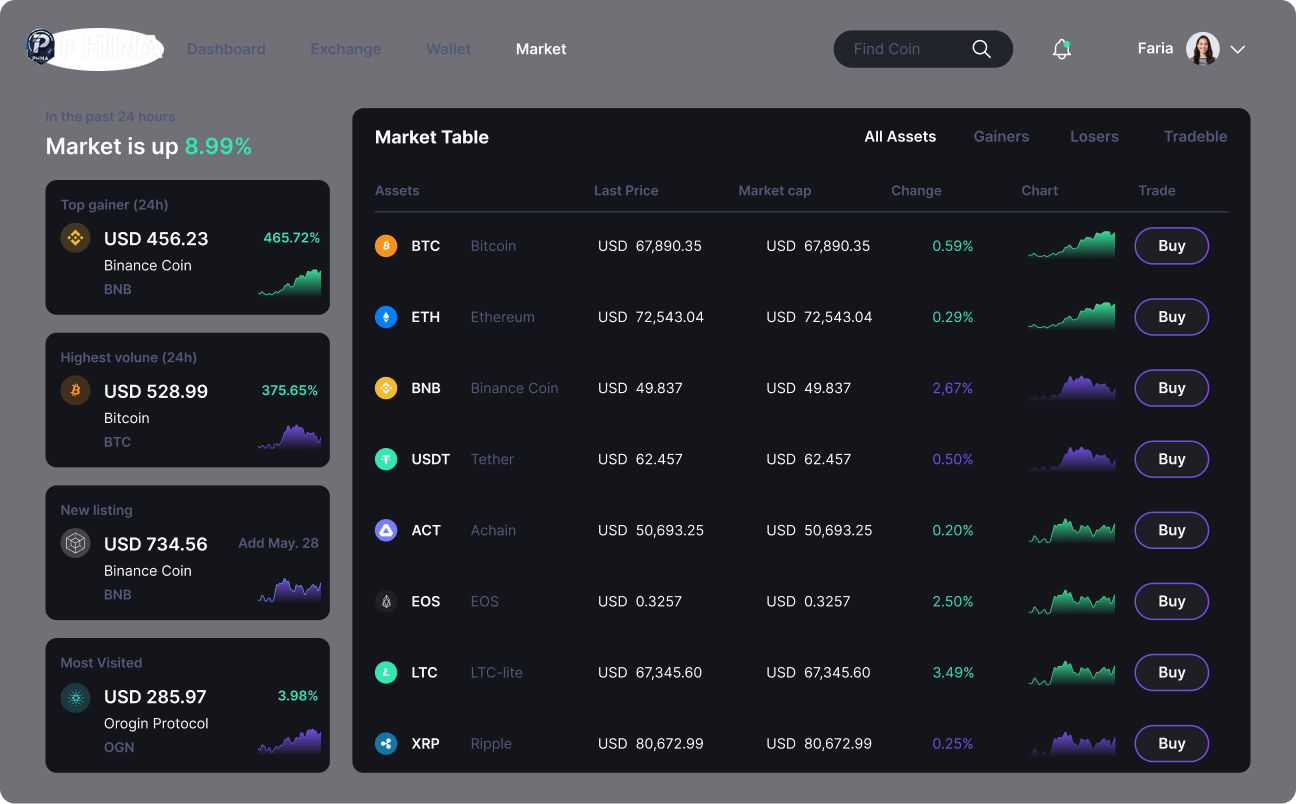
Task: Switch to the Losers tab
Action: tap(1094, 137)
